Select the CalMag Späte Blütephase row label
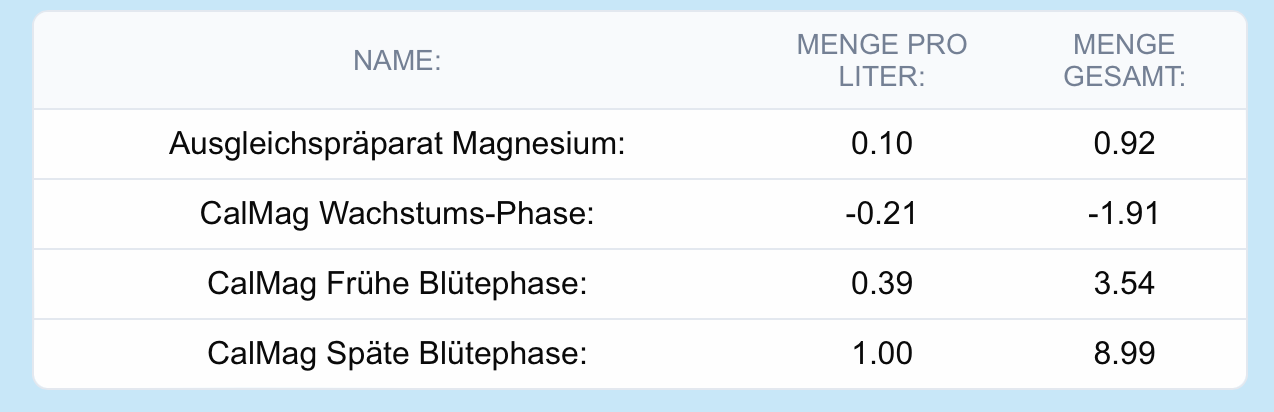 coord(397,354)
